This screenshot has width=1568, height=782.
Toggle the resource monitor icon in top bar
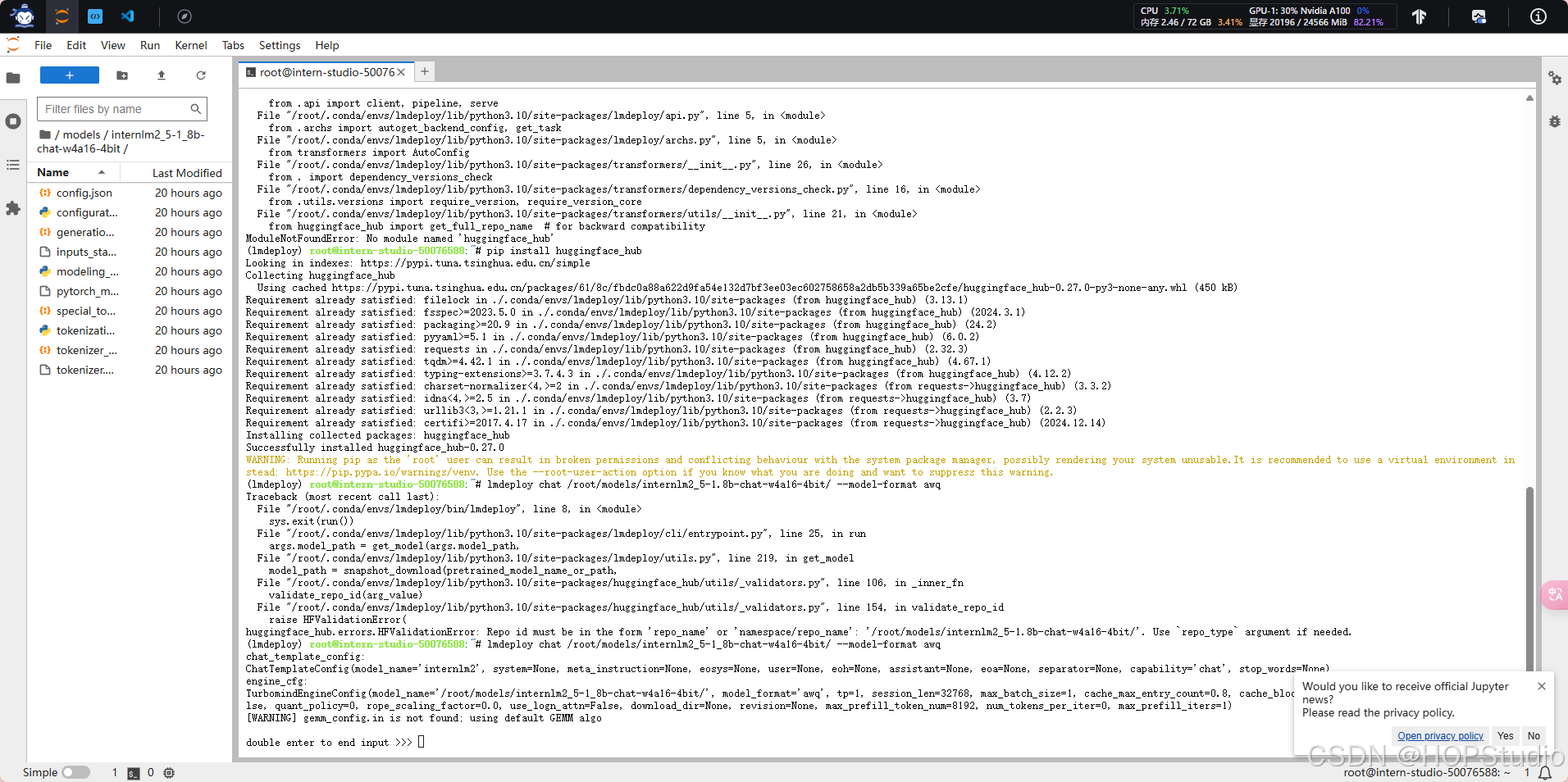coord(1479,16)
